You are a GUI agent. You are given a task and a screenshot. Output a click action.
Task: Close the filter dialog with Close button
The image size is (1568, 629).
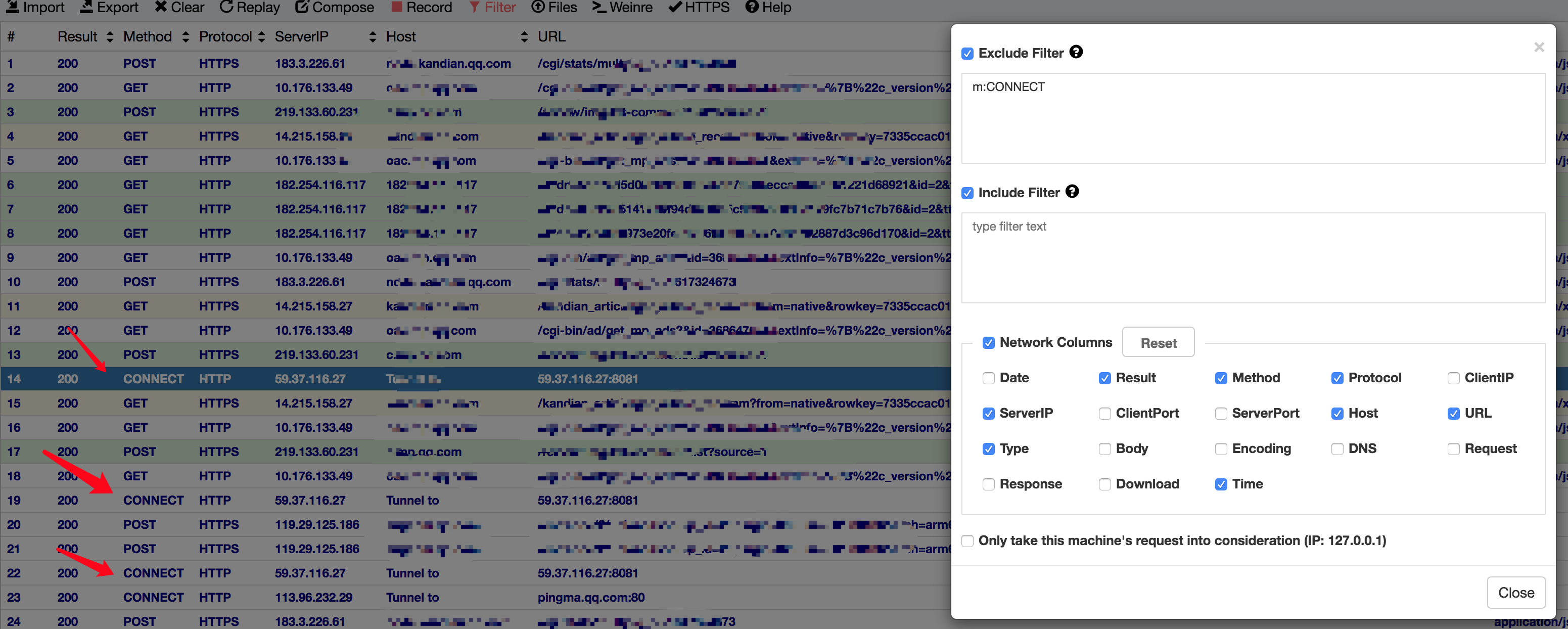click(1515, 592)
